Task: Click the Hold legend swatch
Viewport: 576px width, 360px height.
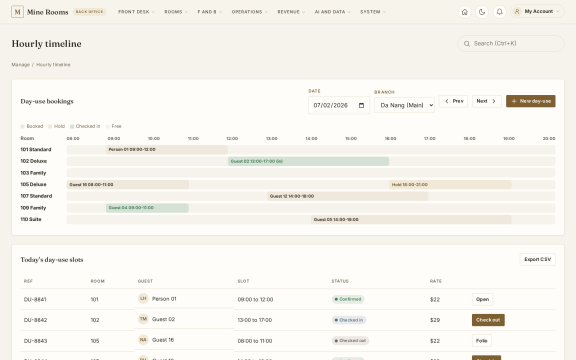Action: pyautogui.click(x=50, y=126)
